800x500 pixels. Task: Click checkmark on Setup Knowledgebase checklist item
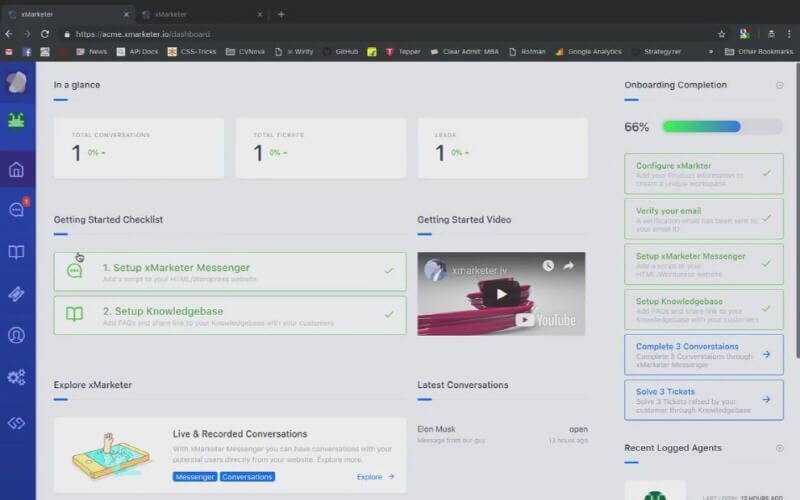point(389,314)
